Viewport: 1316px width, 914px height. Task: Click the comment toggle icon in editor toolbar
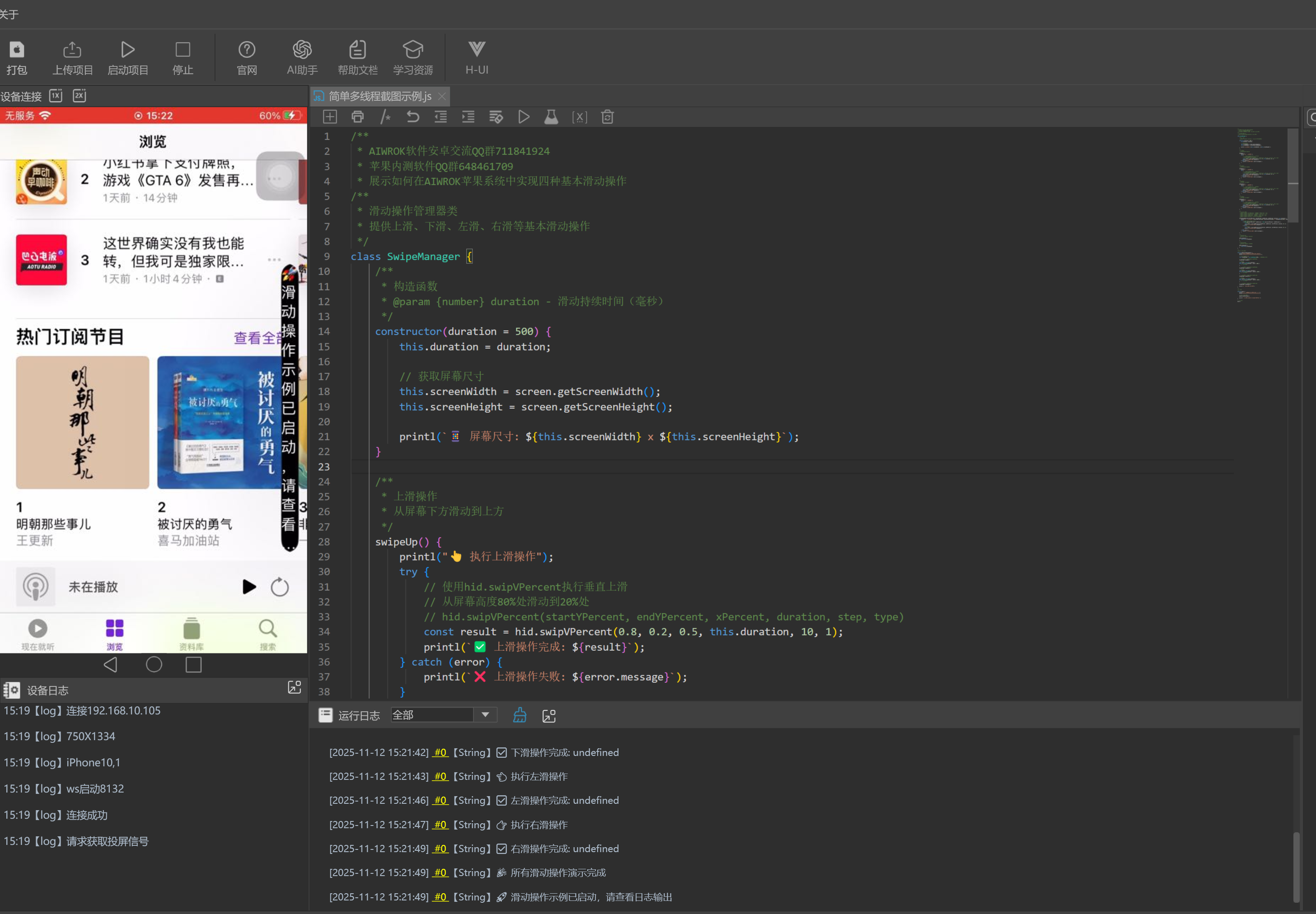click(x=385, y=117)
